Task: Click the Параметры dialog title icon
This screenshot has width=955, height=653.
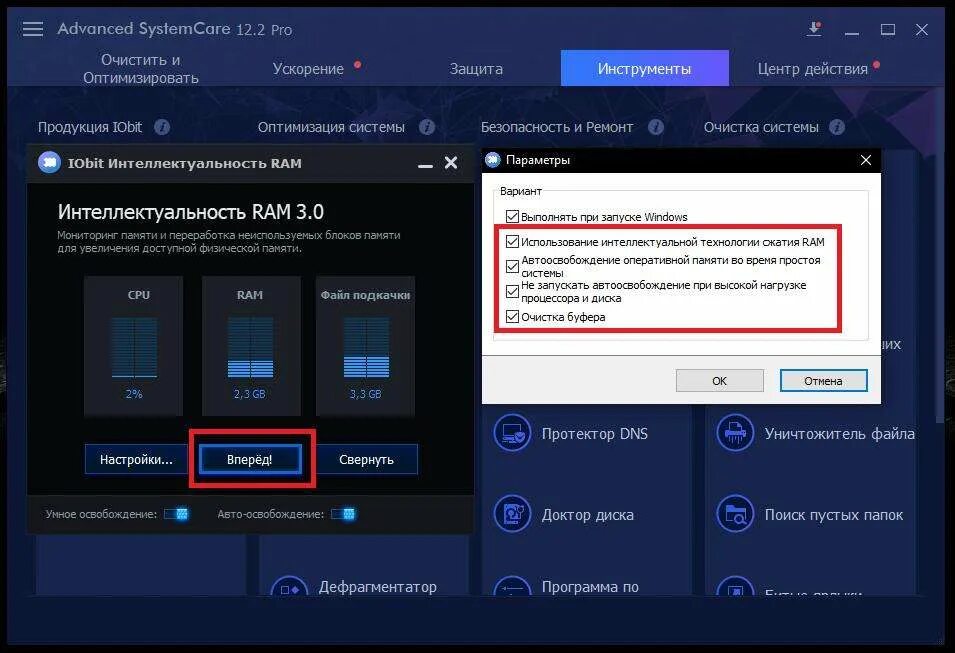Action: point(493,160)
